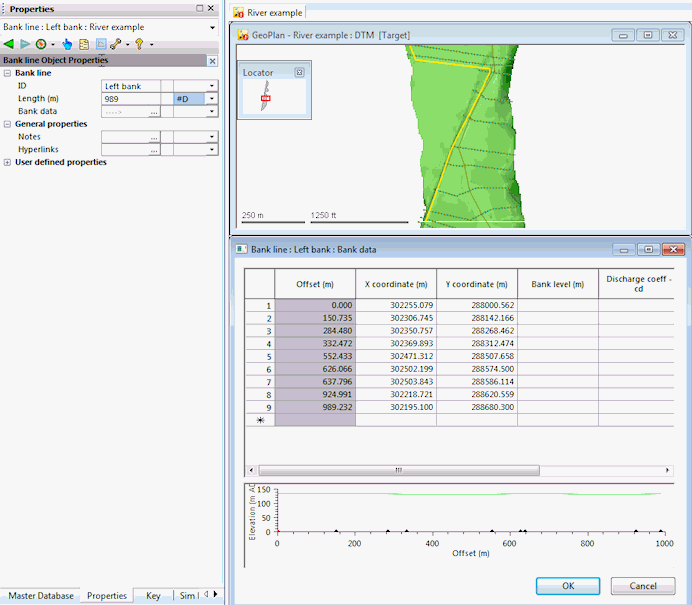Switch to the Properties bottom tab
The width and height of the screenshot is (692, 605).
point(107,596)
